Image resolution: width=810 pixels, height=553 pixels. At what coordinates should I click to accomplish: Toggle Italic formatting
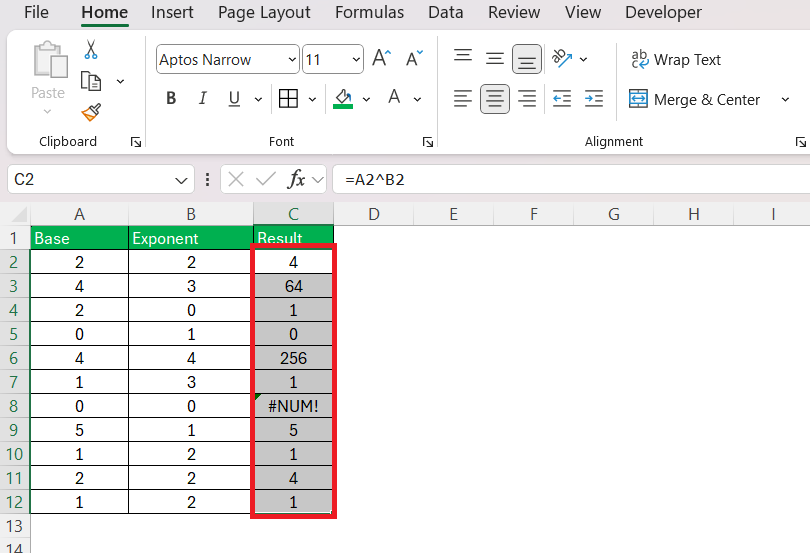tap(202, 98)
